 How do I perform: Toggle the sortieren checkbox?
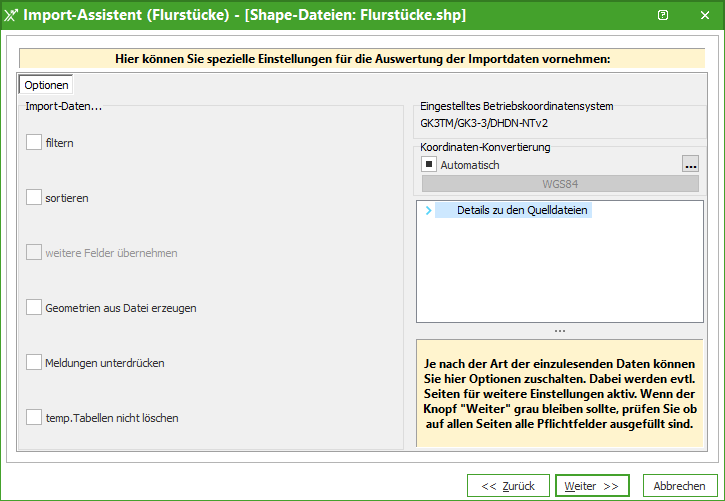click(x=34, y=198)
